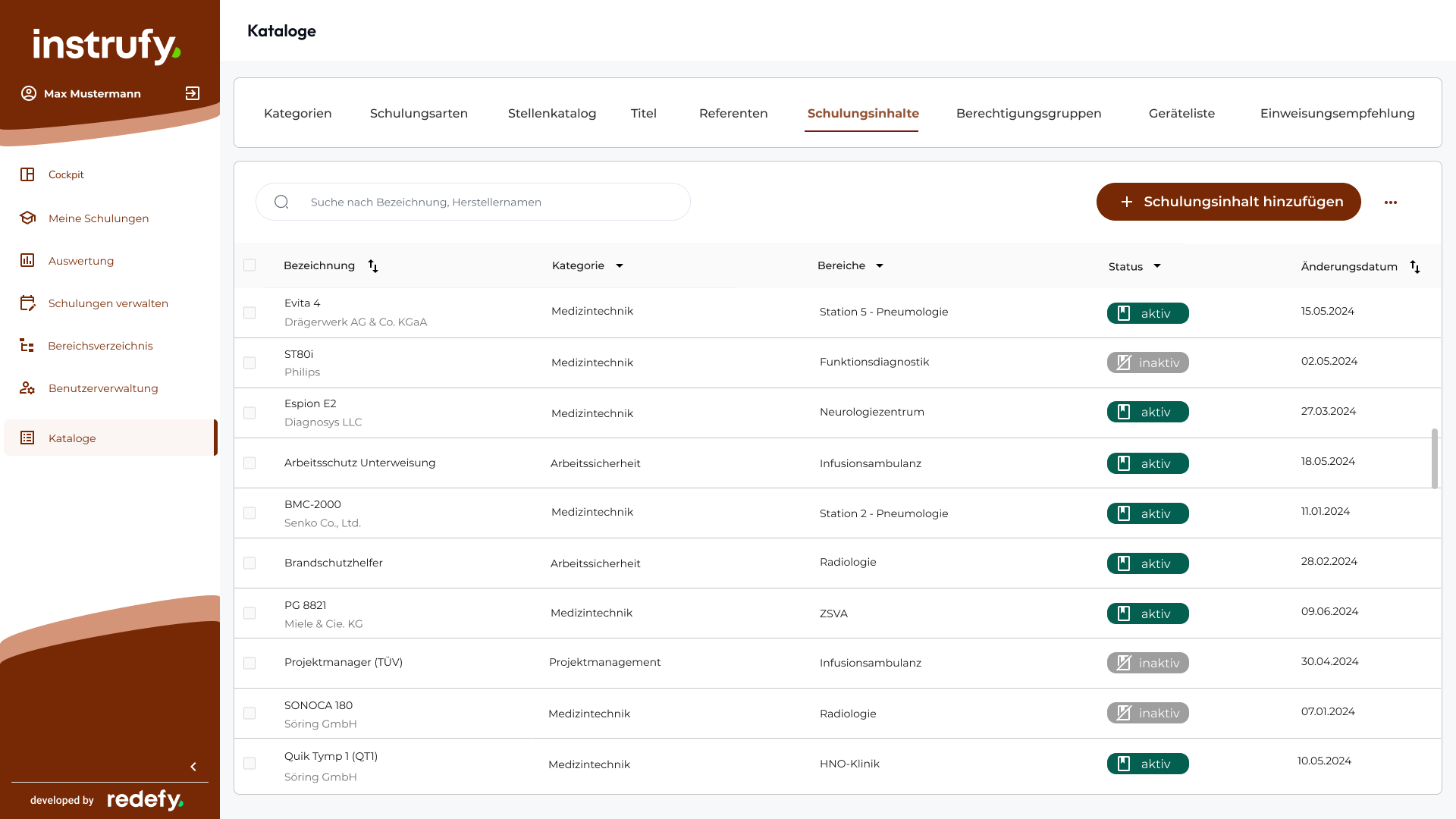This screenshot has width=1456, height=819.
Task: Click the graduation cap icon for Meine Schulungen
Action: (27, 218)
